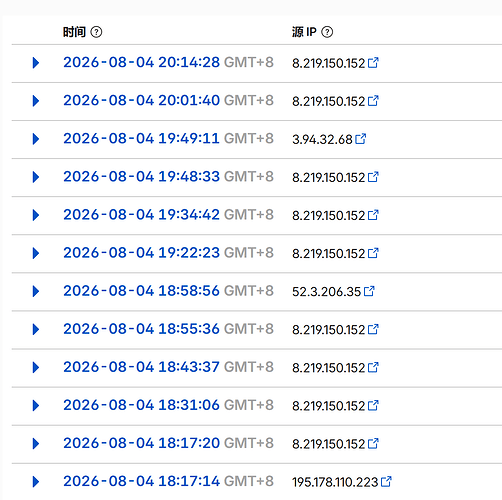Select IP 8.219.150.152 in 19:34:42 row
This screenshot has width=502, height=500.
(329, 216)
